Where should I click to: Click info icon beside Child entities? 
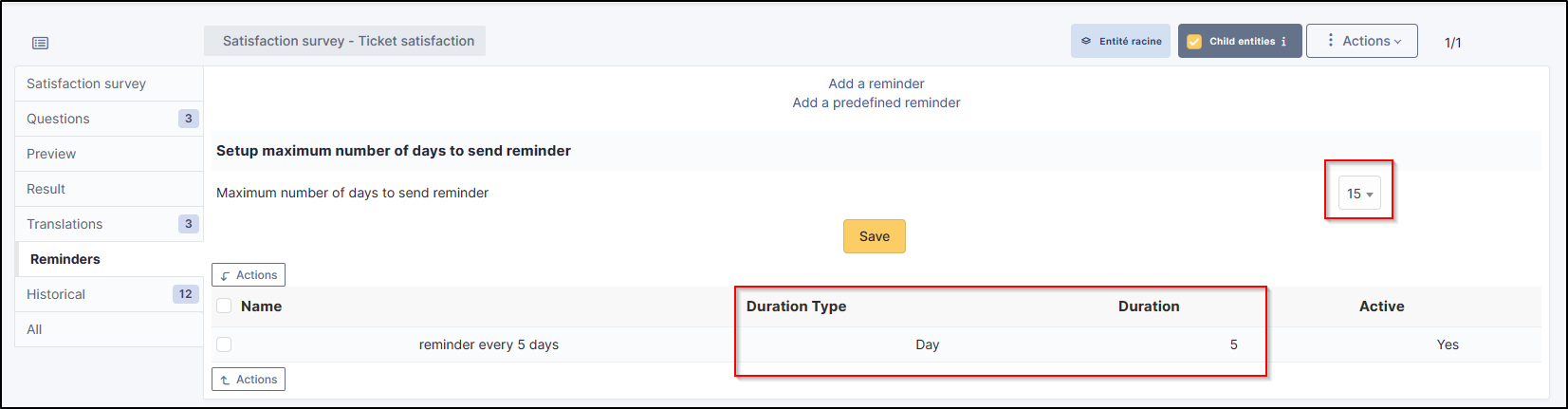point(1283,42)
